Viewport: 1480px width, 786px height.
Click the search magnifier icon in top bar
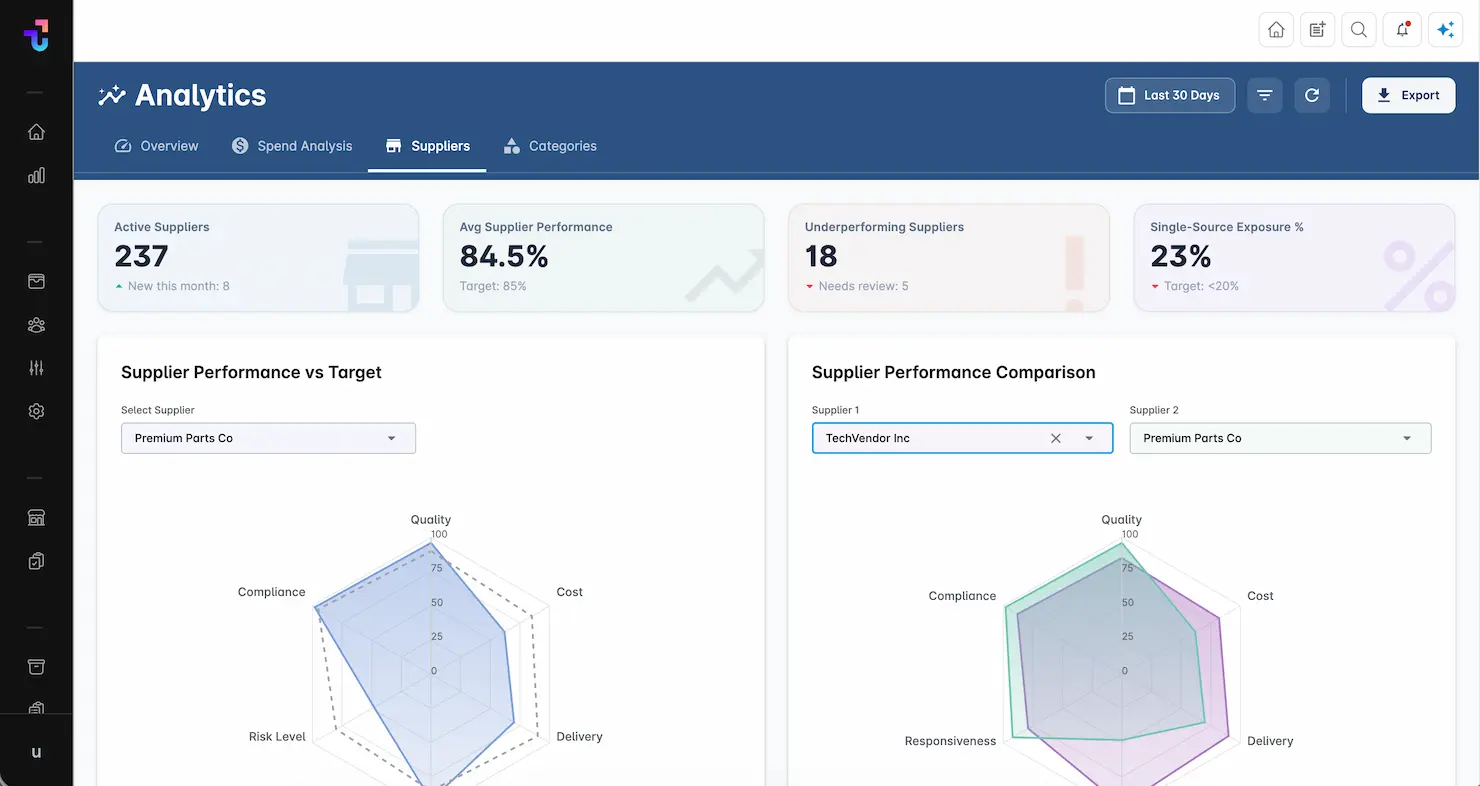tap(1359, 30)
